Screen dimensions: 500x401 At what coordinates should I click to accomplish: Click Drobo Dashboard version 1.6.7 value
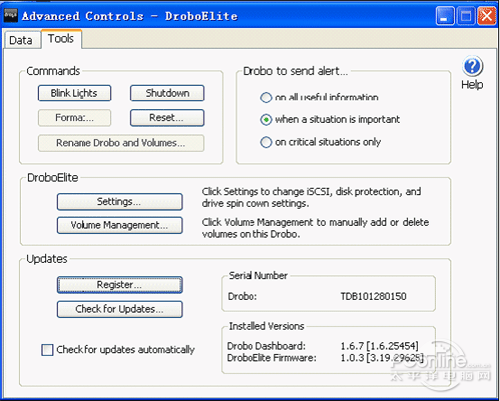click(x=379, y=346)
